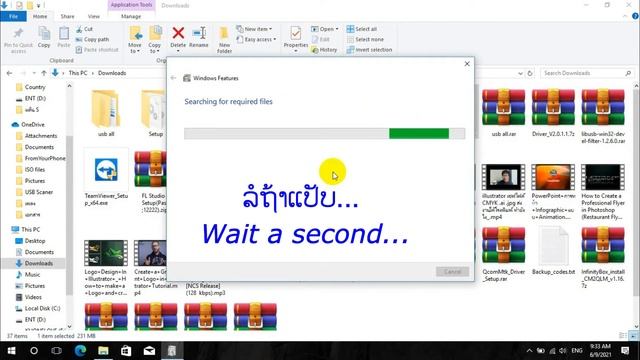
Task: Click the New folder icon
Action: (224, 33)
